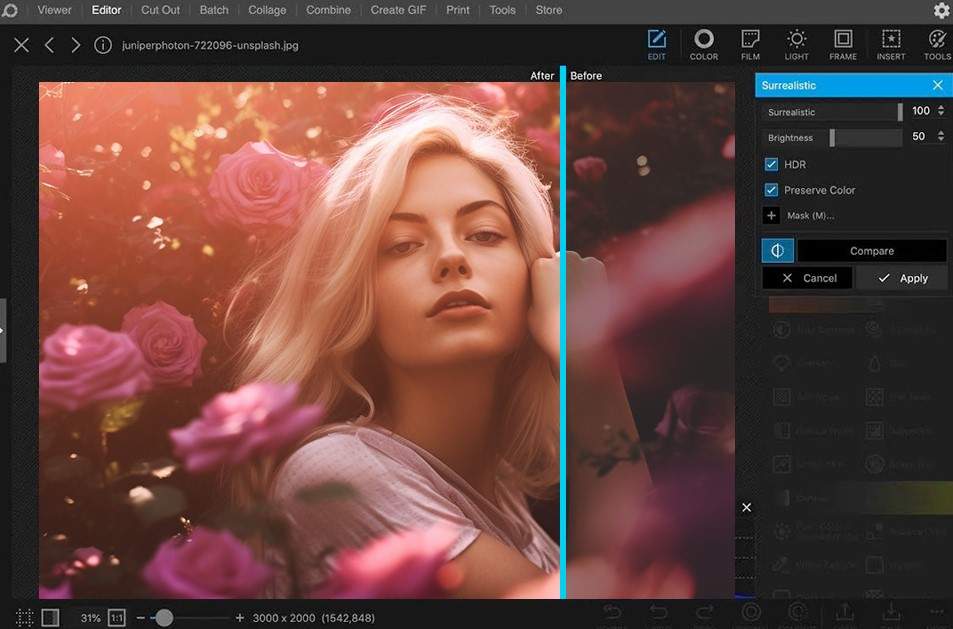The image size is (953, 629).
Task: Click the dotted selection grid icon
Action: pos(24,618)
